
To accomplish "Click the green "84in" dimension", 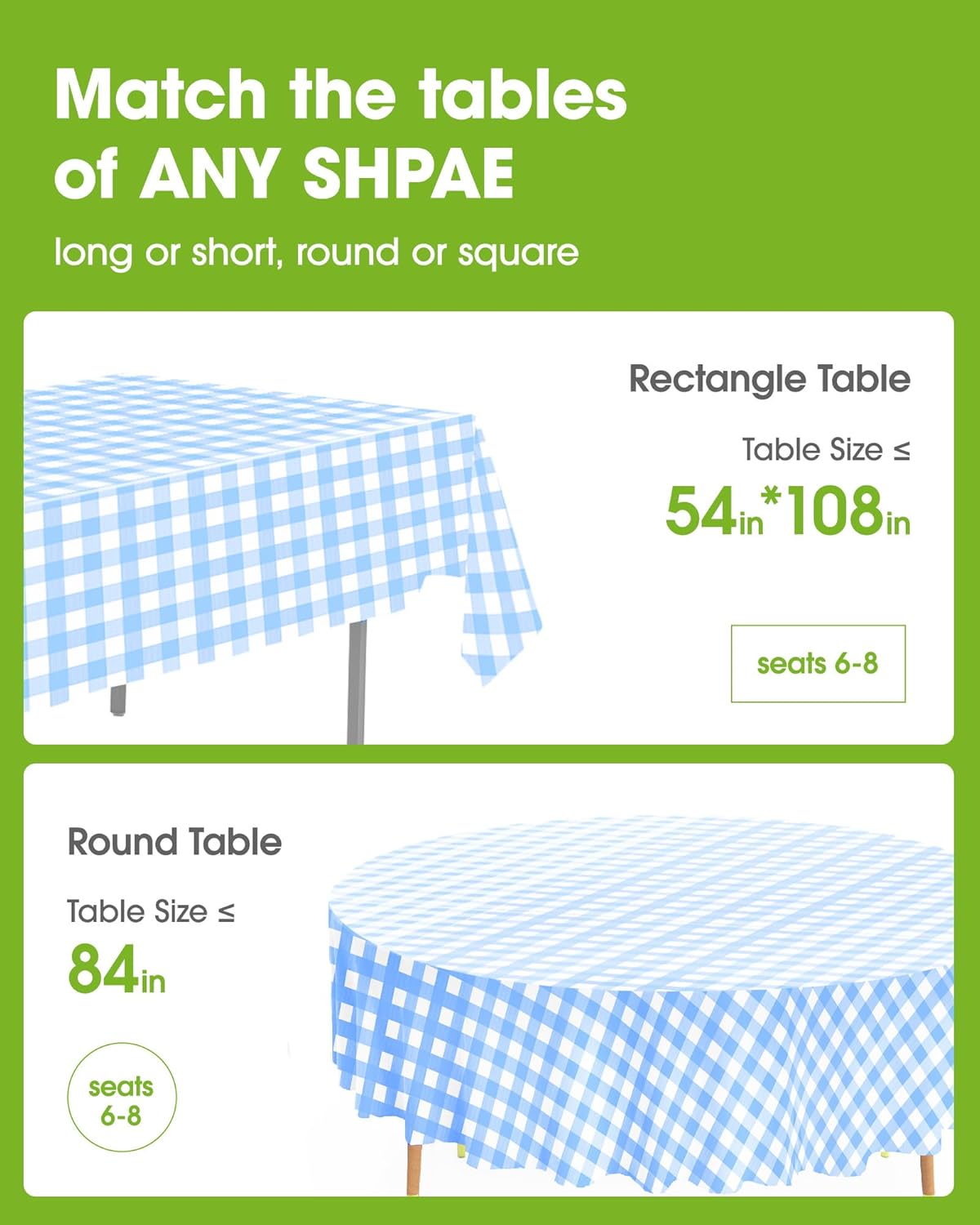I will coord(116,970).
